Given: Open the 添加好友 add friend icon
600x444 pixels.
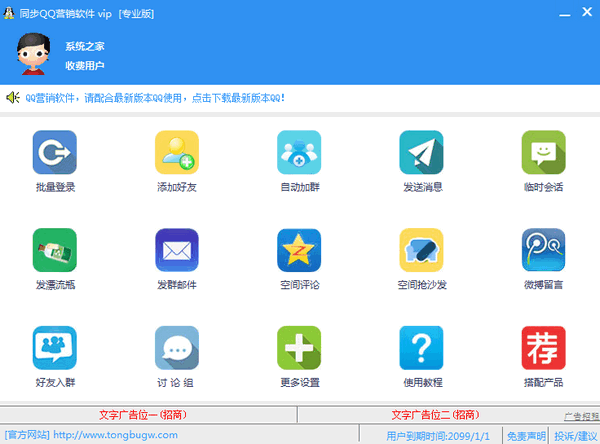Looking at the screenshot, I should 177,152.
